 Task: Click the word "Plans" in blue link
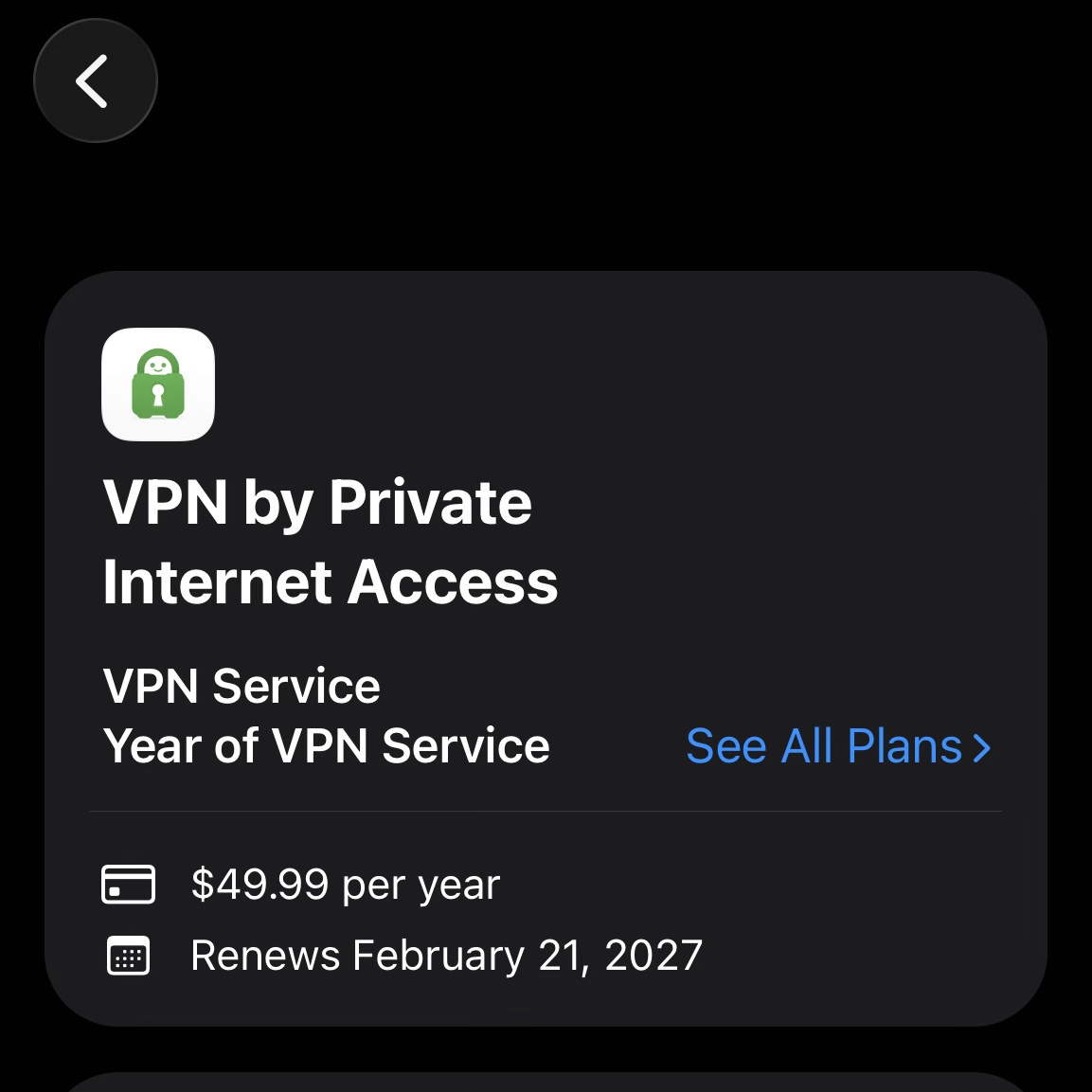coord(904,746)
